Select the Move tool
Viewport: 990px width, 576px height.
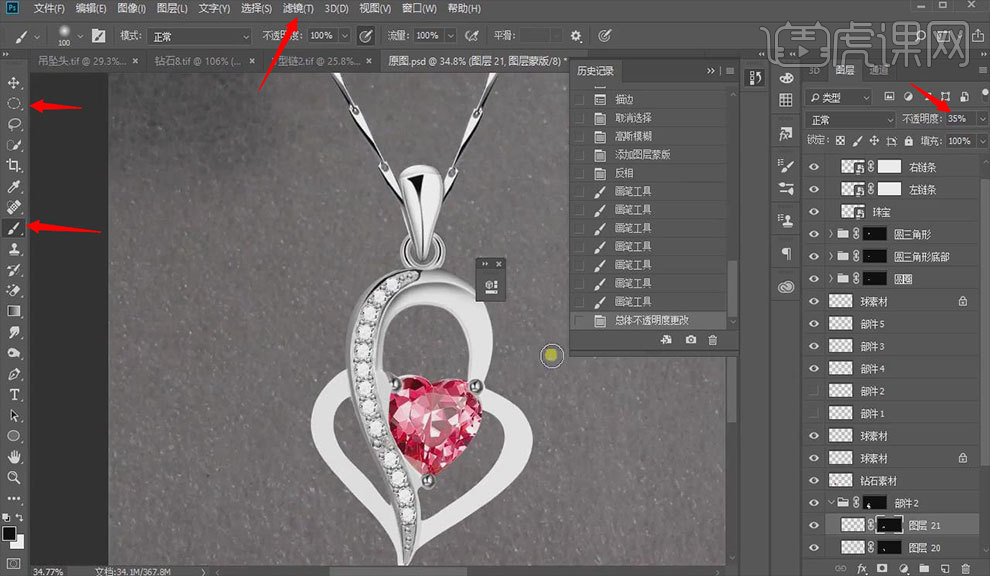pos(14,82)
